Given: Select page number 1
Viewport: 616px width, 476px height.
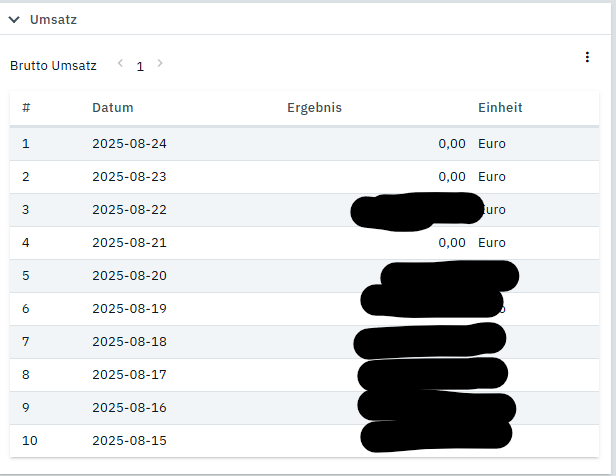Looking at the screenshot, I should click(x=140, y=67).
